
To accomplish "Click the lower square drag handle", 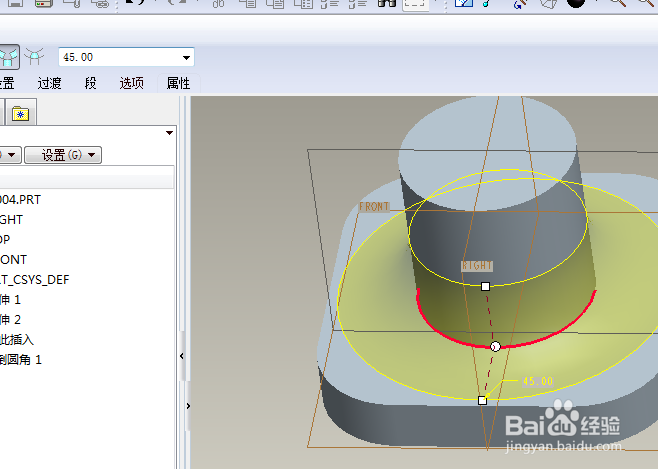I will click(483, 401).
